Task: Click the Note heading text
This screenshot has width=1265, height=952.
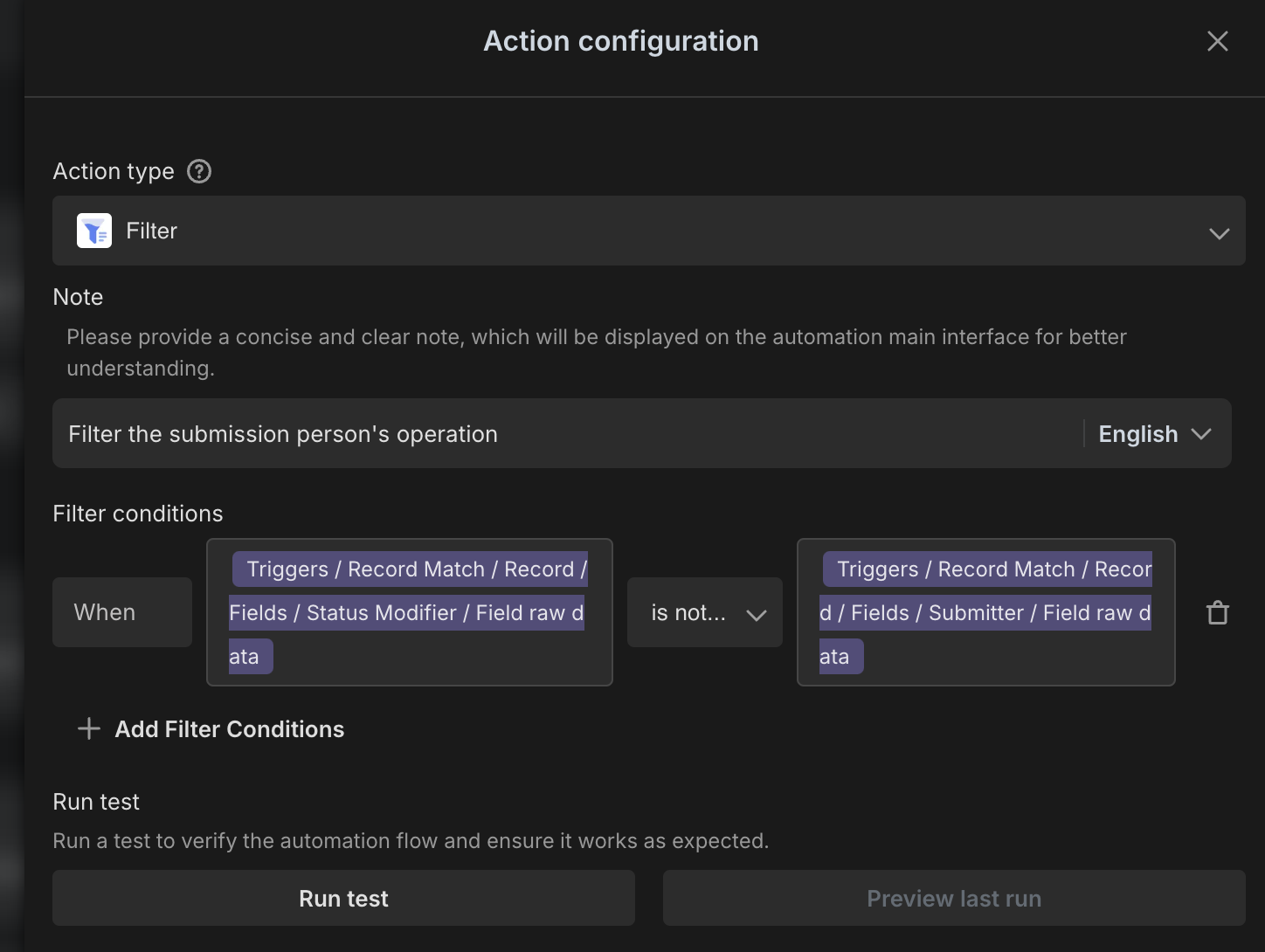Action: click(78, 297)
